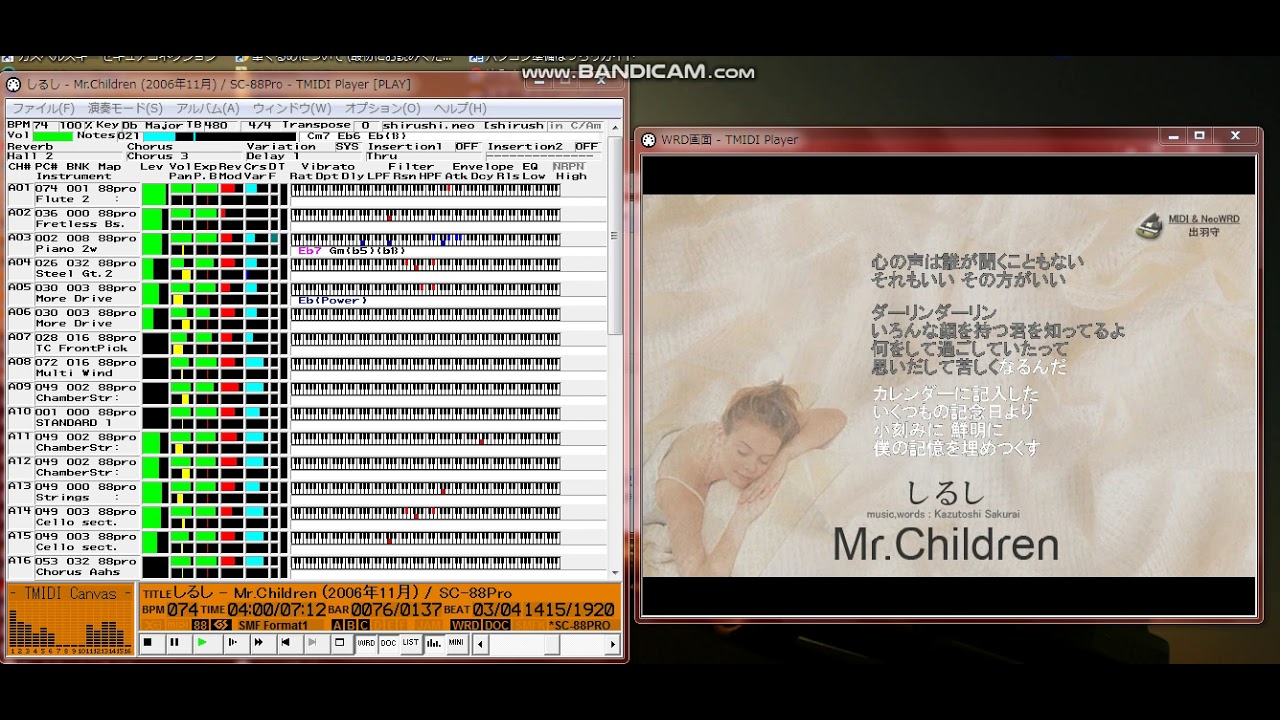Click marker C indicator
Screen dimensions: 1280x720
click(363, 625)
